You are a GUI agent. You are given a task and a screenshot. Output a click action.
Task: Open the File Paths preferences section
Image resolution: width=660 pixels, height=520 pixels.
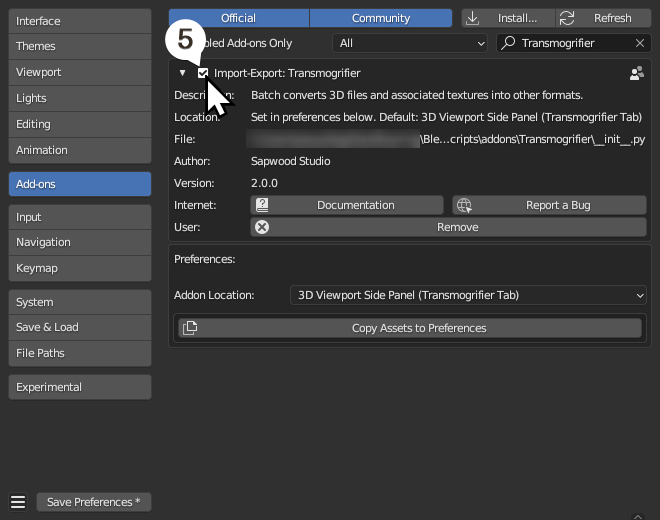coord(80,353)
